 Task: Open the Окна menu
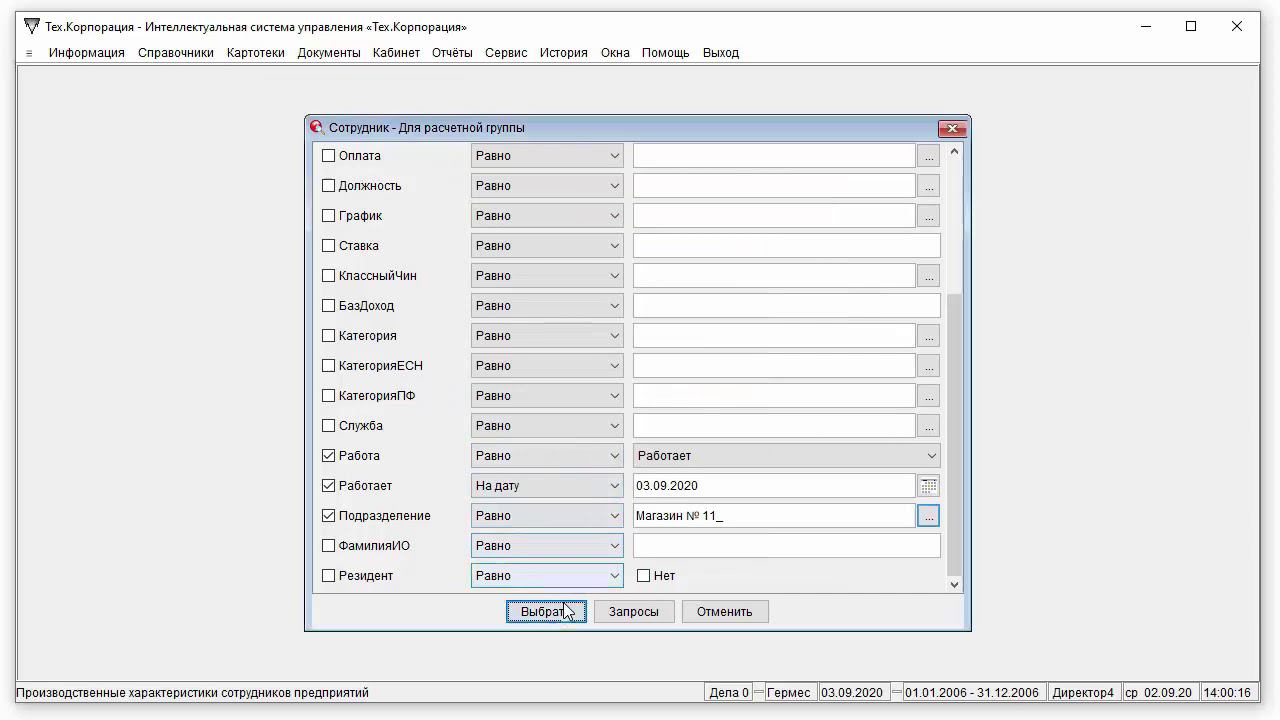(615, 53)
